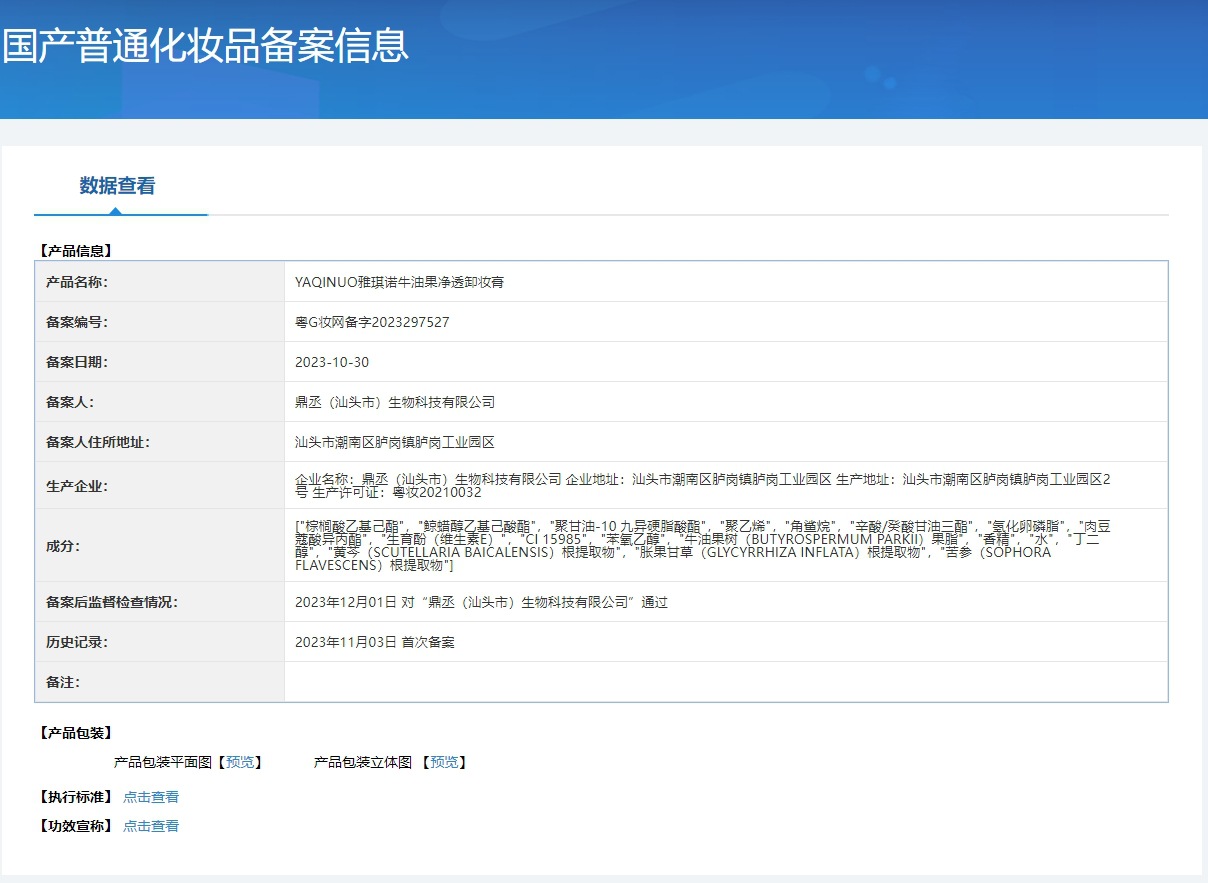Screen dimensions: 1208x883
Task: Click 点击查看 next to 执行标准
Action: (x=151, y=797)
